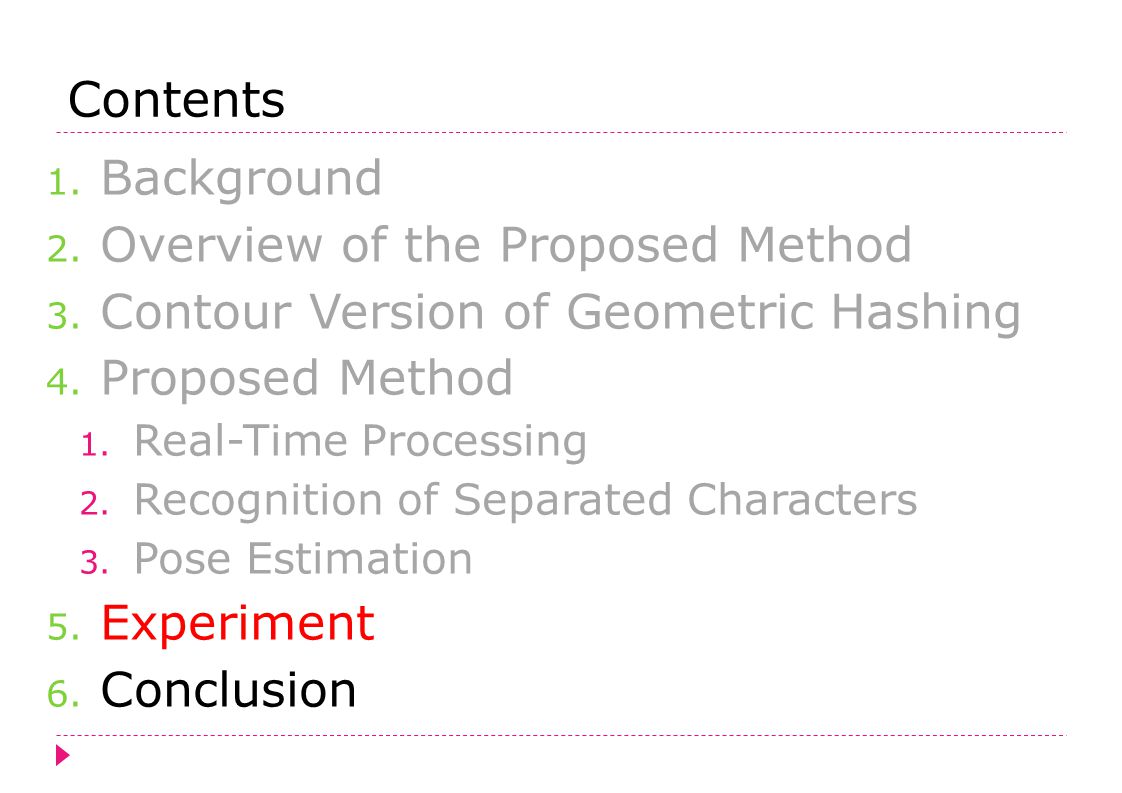Click the Conclusion list item

(x=228, y=690)
